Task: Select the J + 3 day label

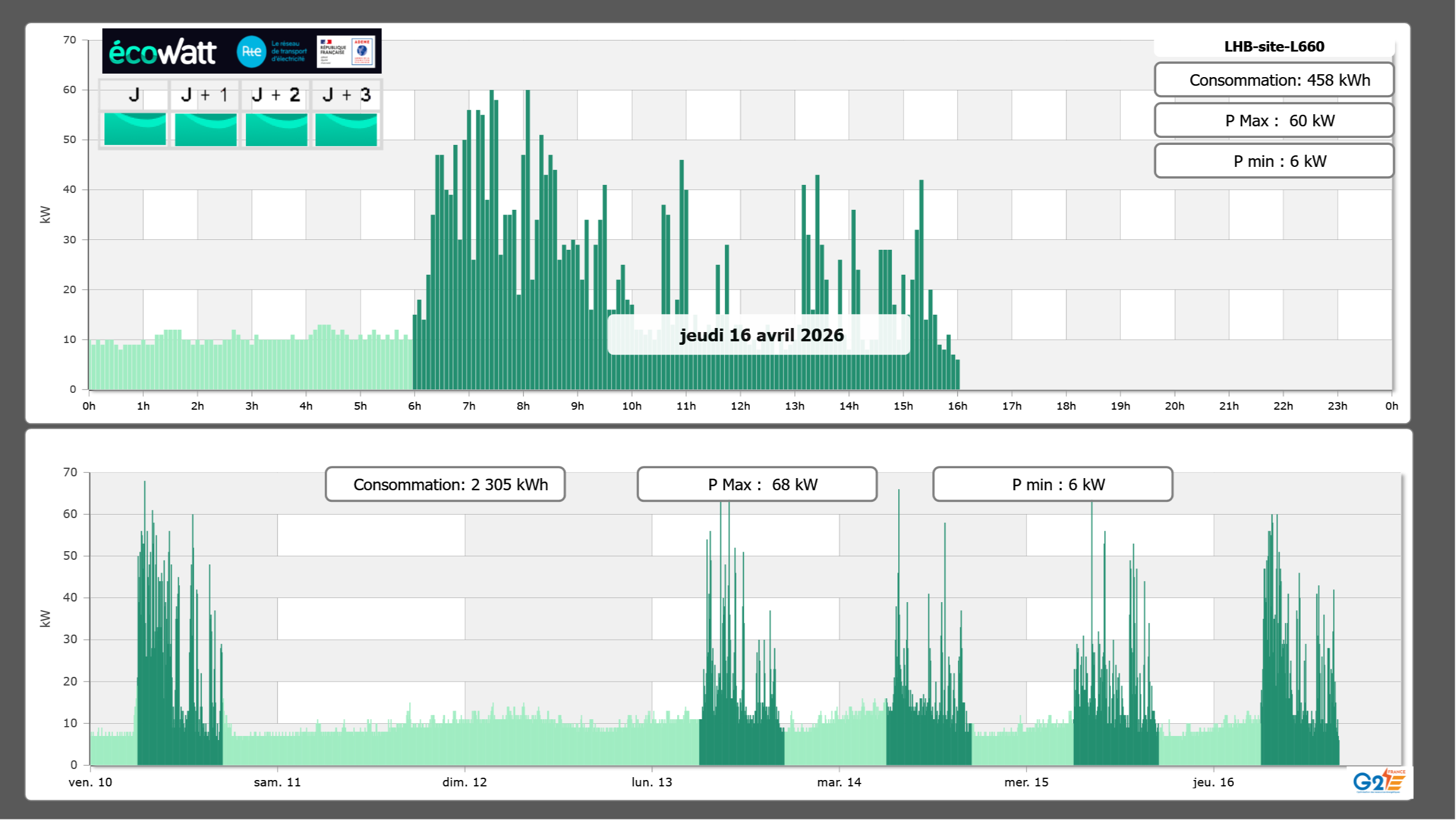Action: click(346, 95)
